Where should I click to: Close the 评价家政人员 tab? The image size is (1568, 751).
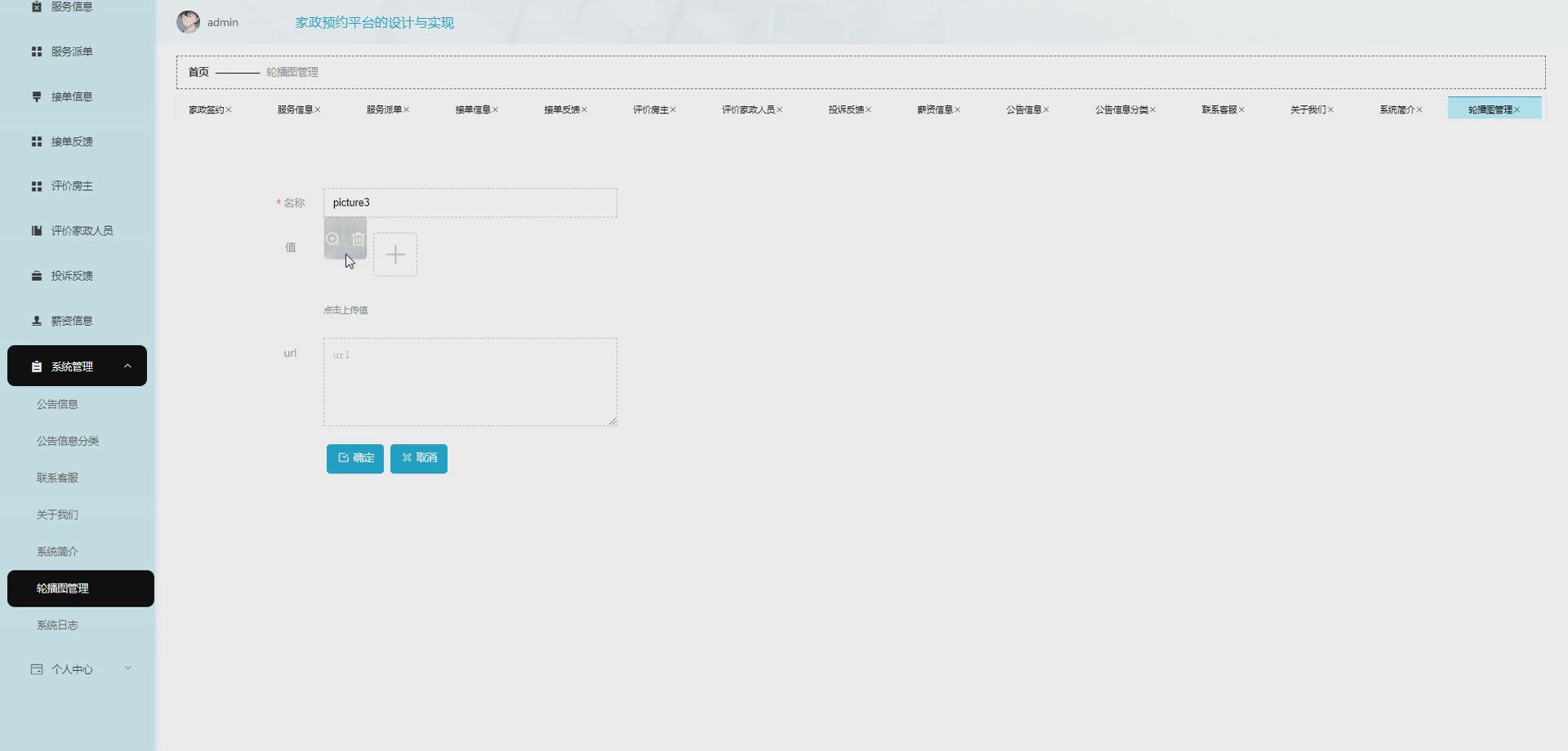[780, 109]
